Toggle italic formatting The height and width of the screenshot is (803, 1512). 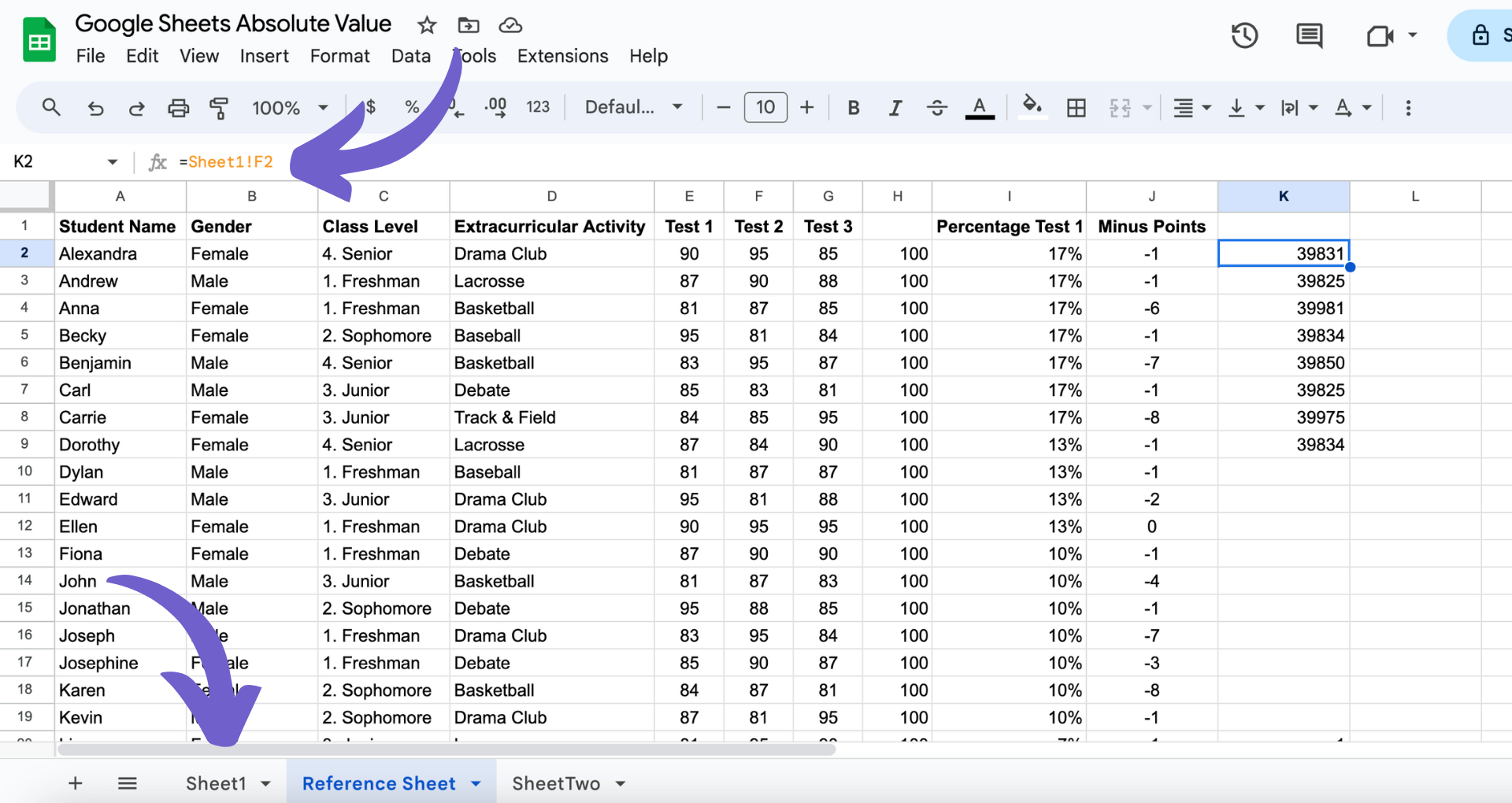coord(895,108)
